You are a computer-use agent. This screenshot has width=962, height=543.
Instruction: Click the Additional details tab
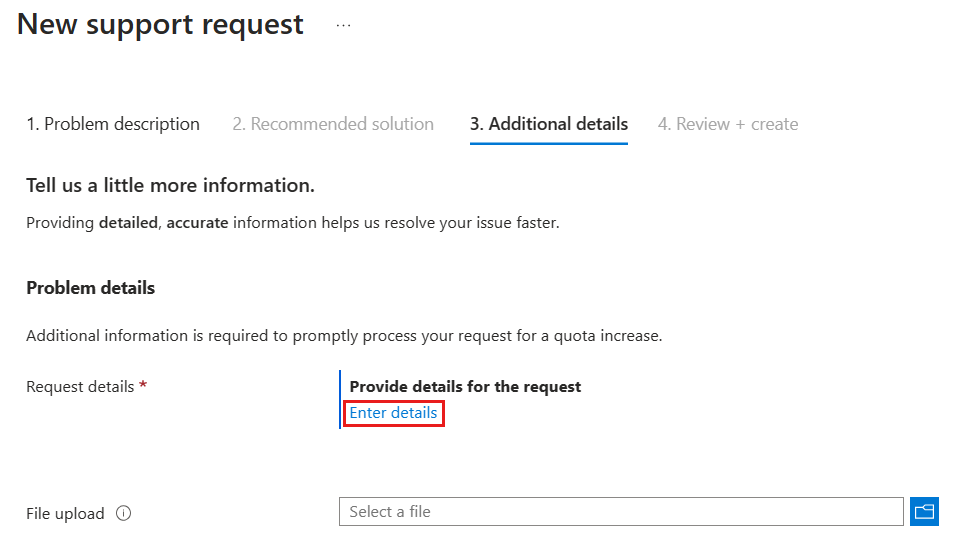549,124
